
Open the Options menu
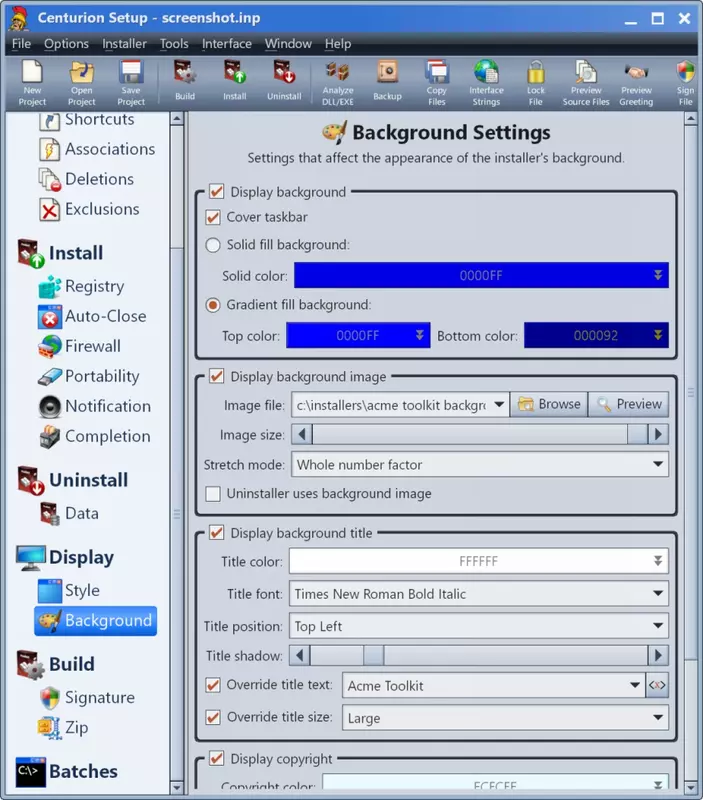[x=66, y=44]
